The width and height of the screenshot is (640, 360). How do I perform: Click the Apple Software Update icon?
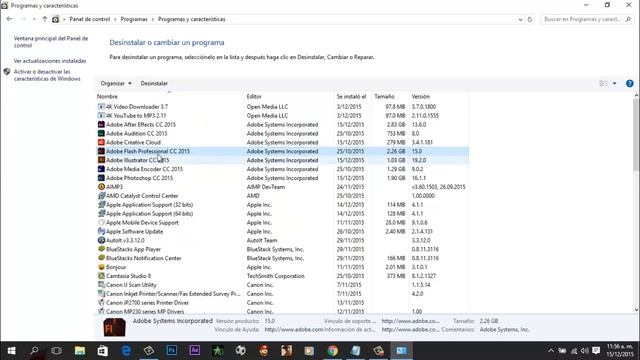click(101, 231)
